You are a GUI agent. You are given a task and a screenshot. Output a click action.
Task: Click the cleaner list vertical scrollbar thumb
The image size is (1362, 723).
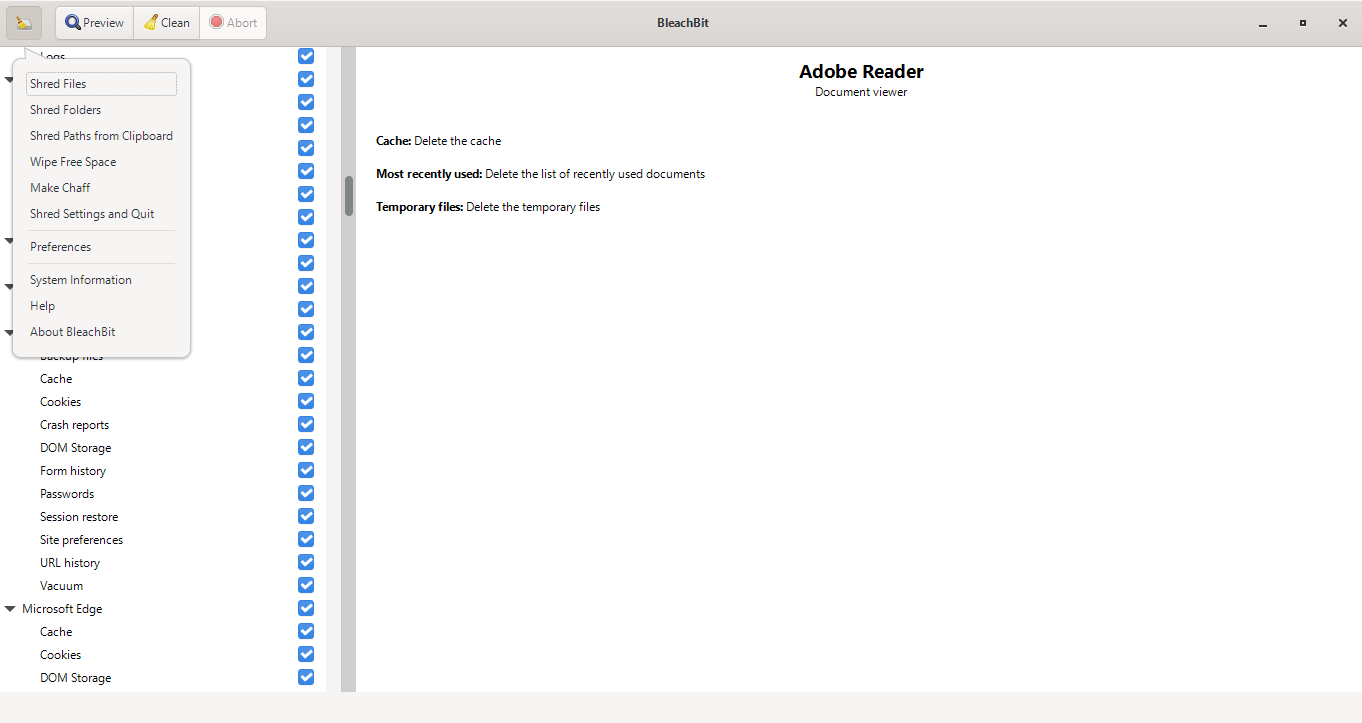(x=349, y=196)
